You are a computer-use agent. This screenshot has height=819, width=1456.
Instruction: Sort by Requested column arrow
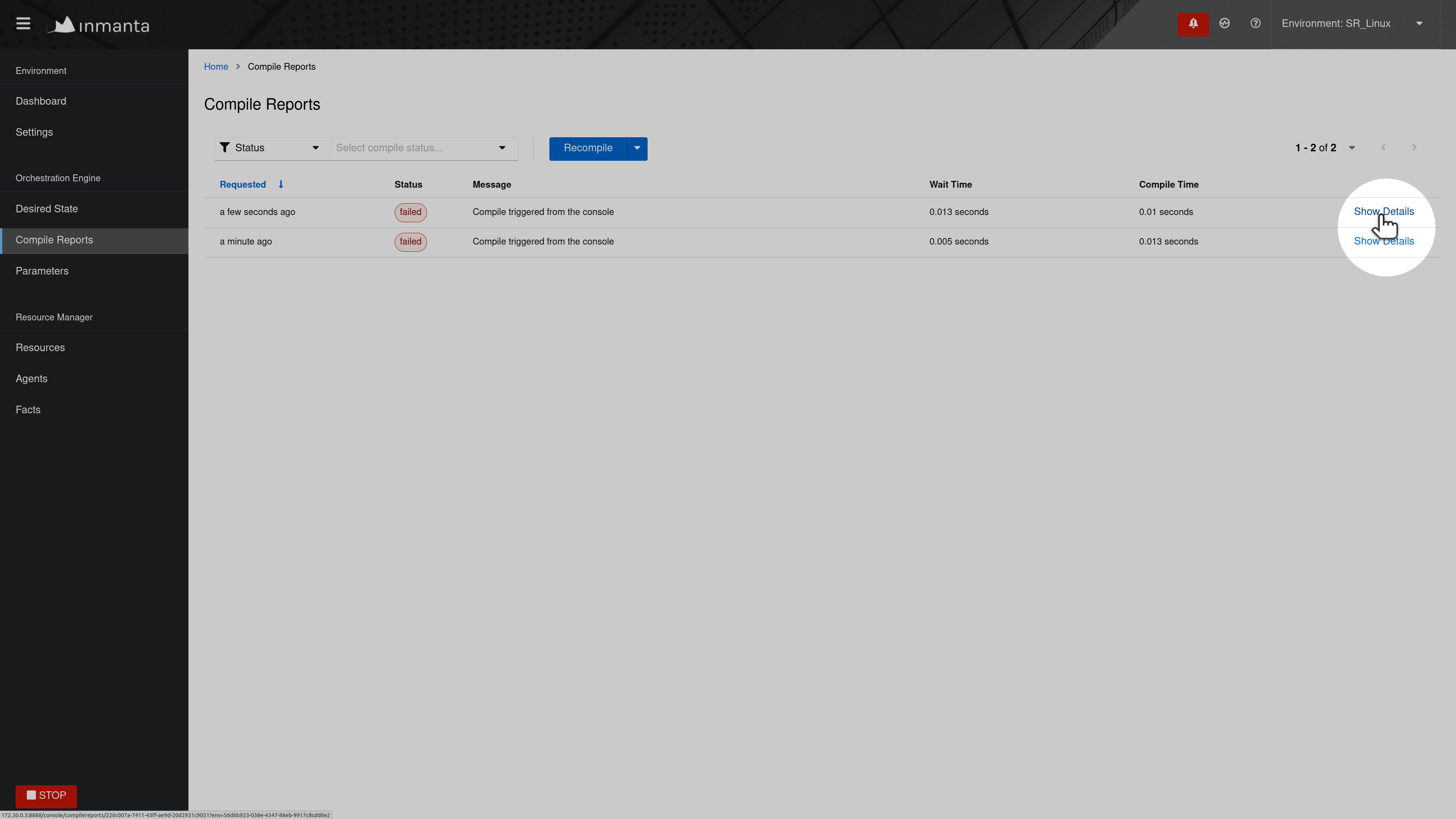pyautogui.click(x=280, y=184)
